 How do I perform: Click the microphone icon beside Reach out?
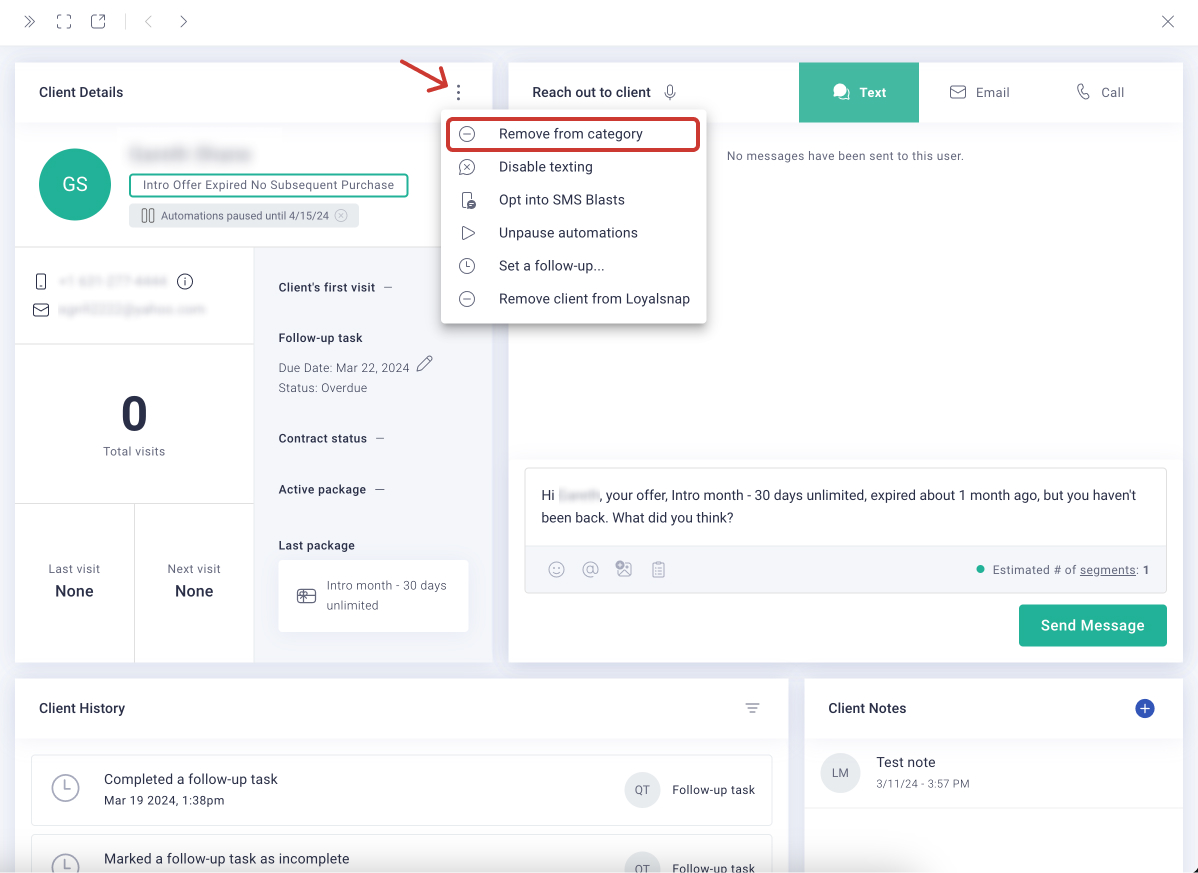pyautogui.click(x=670, y=92)
